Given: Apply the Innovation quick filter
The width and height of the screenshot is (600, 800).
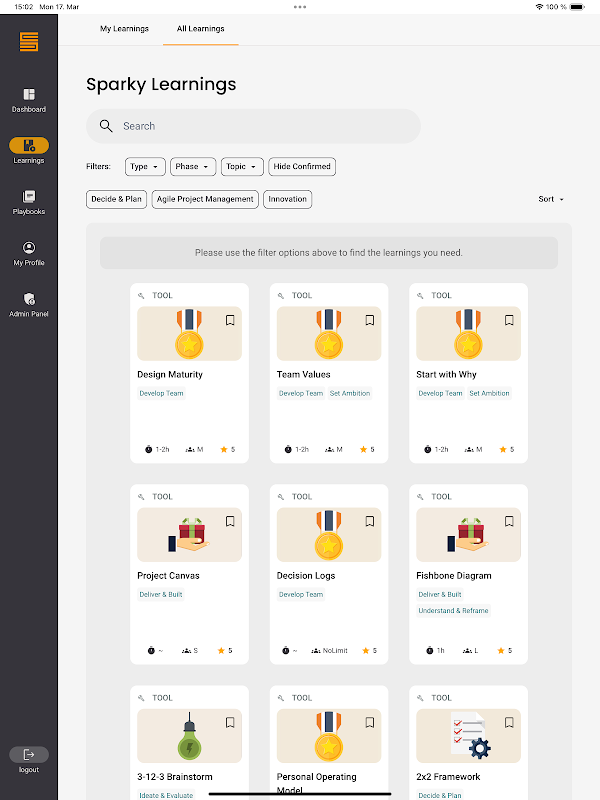Looking at the screenshot, I should coord(288,199).
